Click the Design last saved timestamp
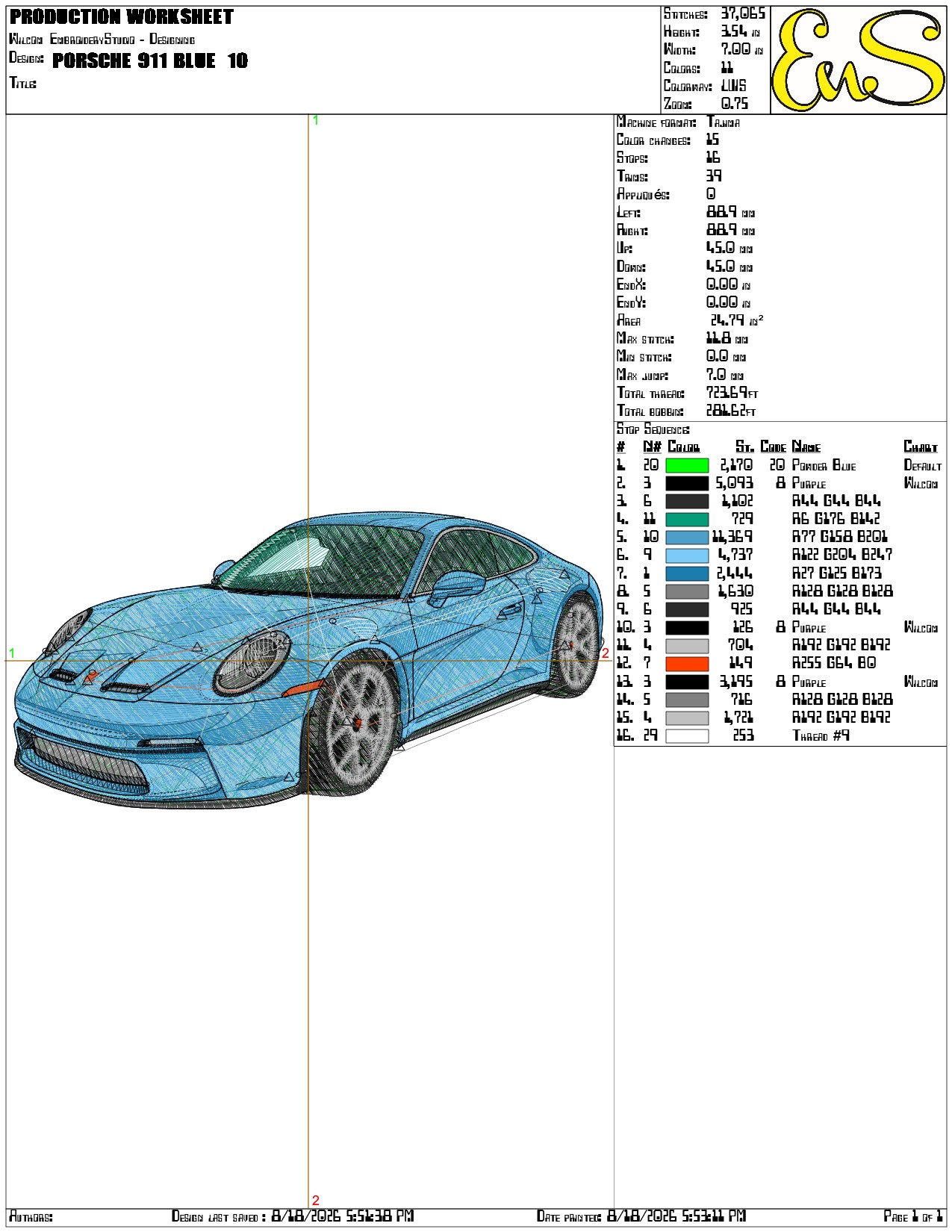The height and width of the screenshot is (1232, 952). click(x=343, y=1216)
